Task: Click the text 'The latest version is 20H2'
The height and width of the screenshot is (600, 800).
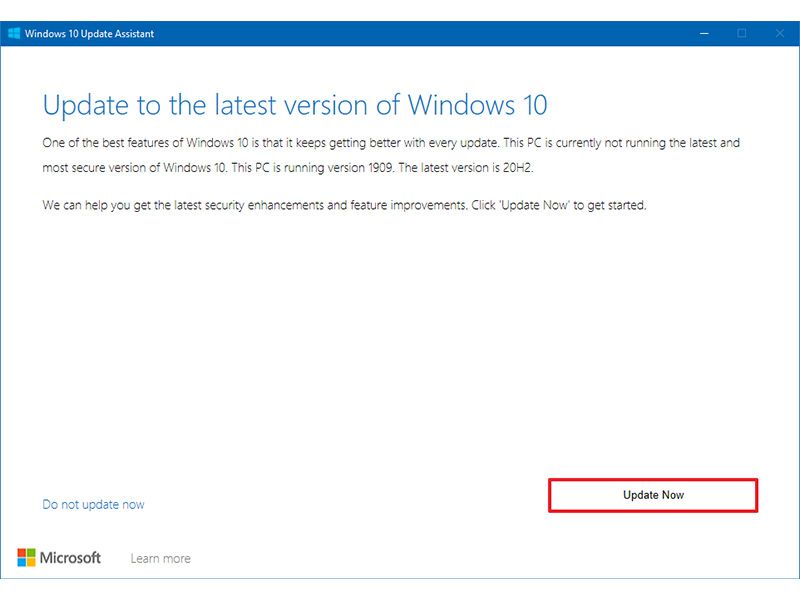Action: click(x=465, y=168)
